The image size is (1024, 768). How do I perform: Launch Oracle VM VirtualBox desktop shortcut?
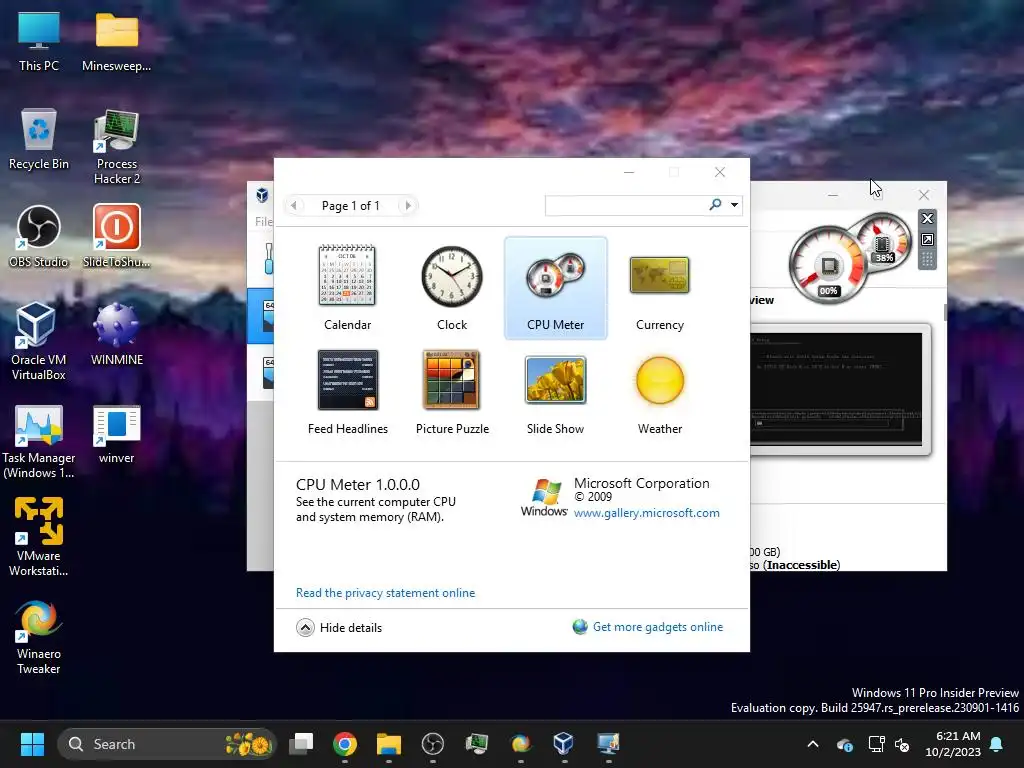coord(39,342)
